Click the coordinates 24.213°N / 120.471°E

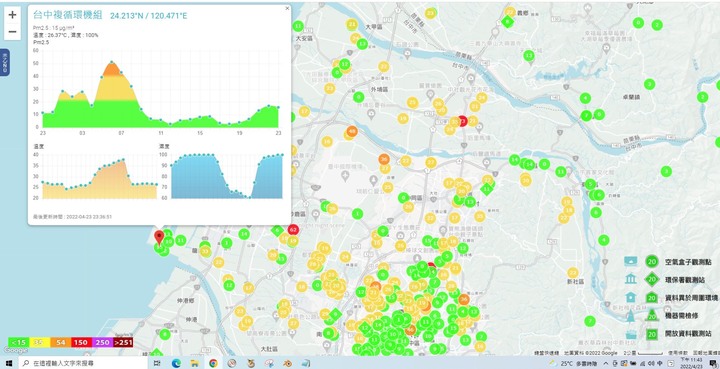click(x=148, y=16)
